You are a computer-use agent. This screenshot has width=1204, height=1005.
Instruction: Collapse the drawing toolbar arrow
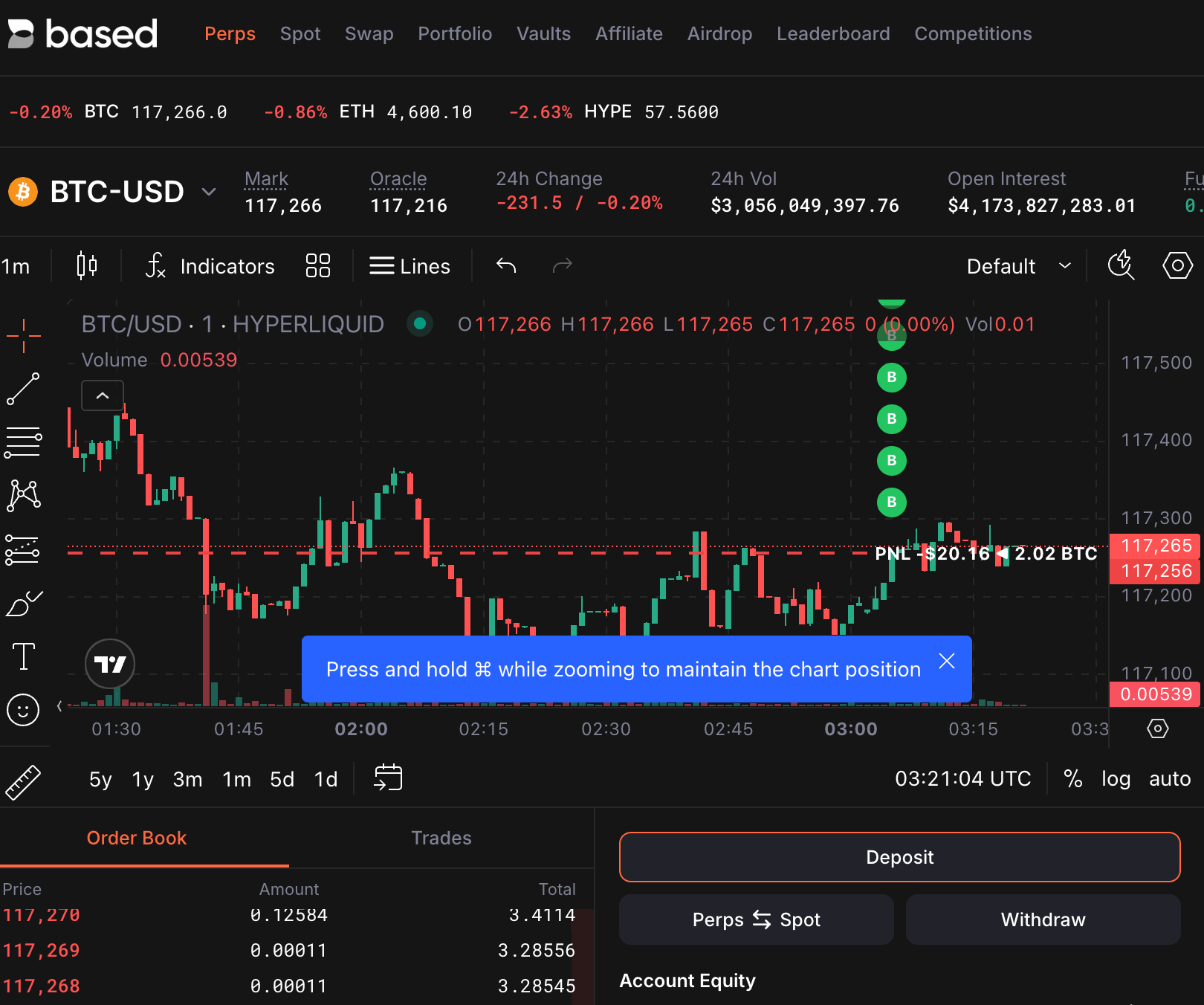pyautogui.click(x=59, y=706)
